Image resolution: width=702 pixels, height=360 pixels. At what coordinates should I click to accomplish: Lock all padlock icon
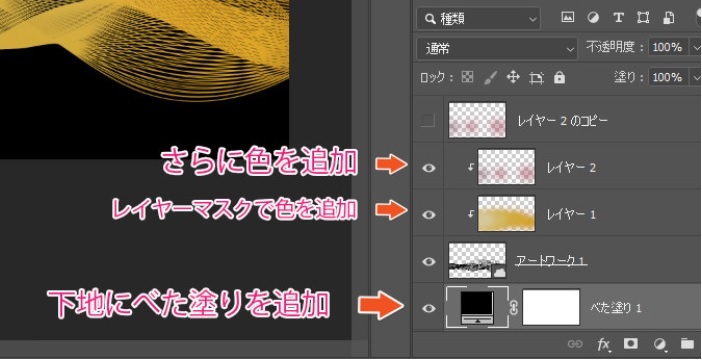tap(559, 77)
